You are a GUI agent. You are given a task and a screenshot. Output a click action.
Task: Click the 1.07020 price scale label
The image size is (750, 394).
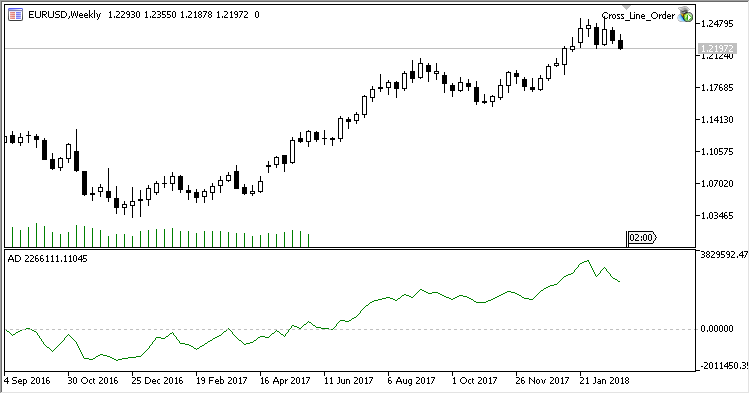pyautogui.click(x=717, y=184)
